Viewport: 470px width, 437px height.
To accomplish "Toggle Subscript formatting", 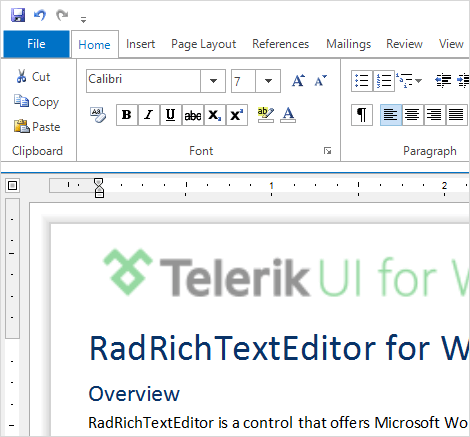I will click(x=215, y=115).
